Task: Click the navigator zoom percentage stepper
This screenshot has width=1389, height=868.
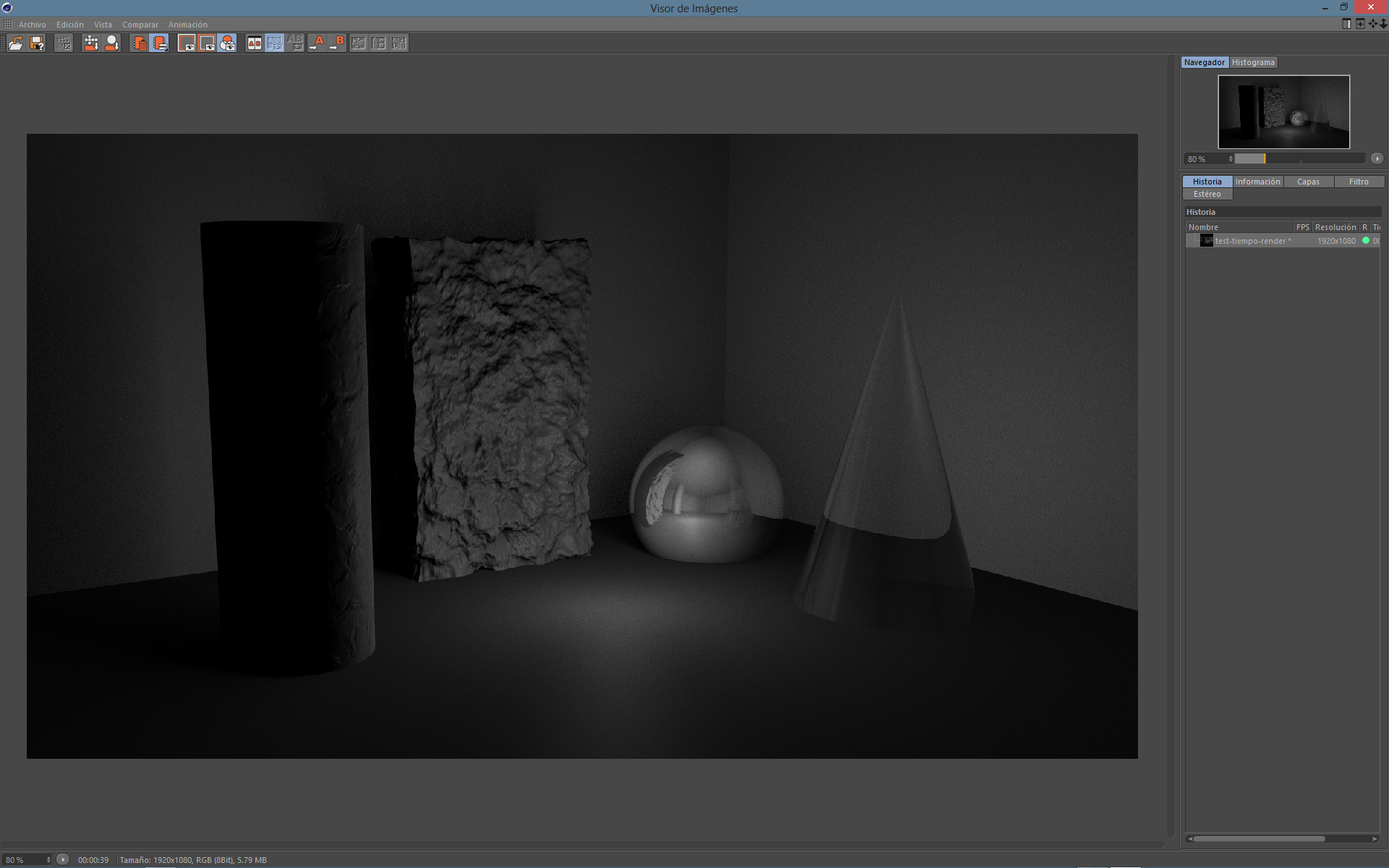Action: 1230,159
